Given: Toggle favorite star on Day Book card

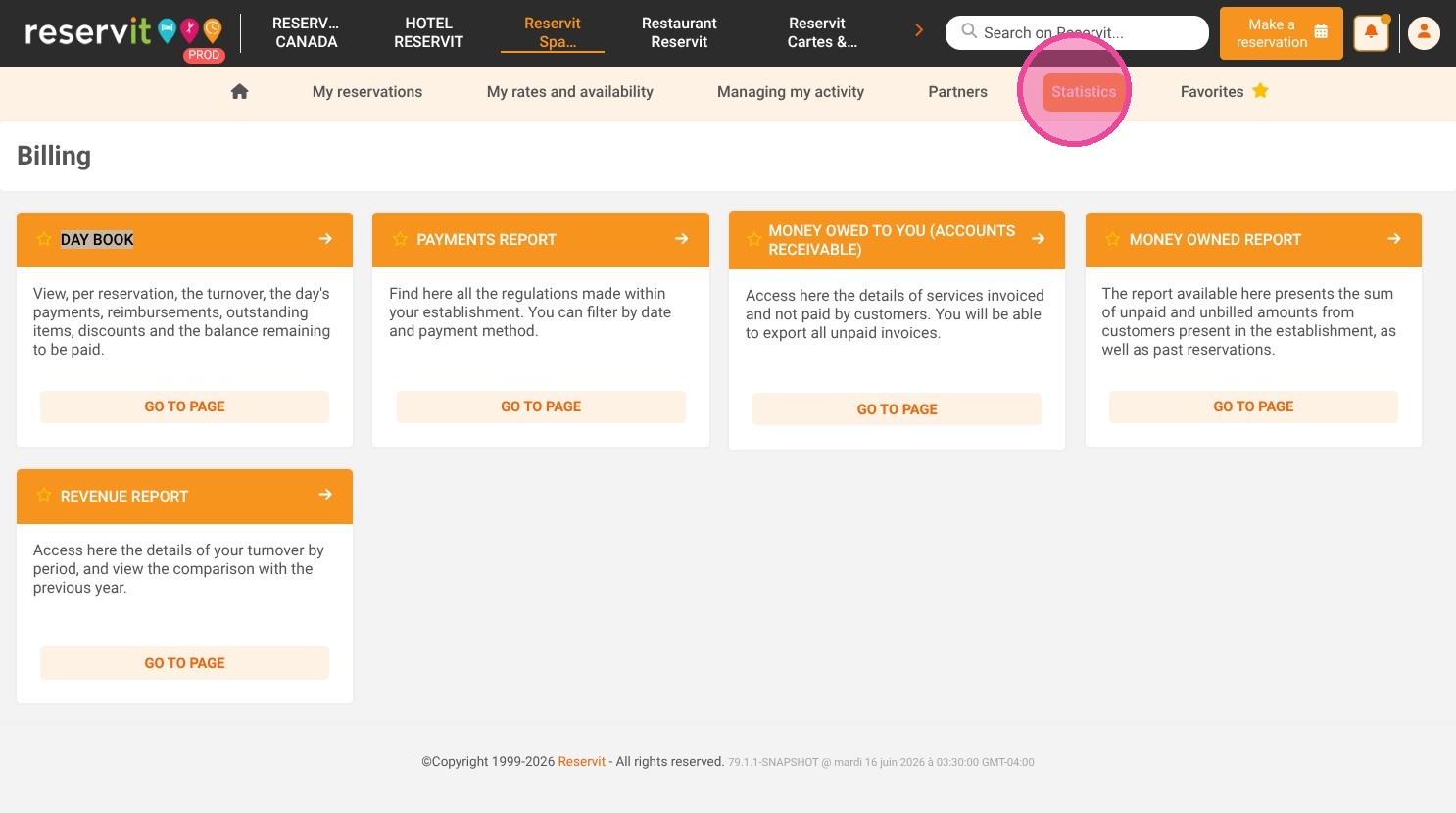Looking at the screenshot, I should (44, 239).
